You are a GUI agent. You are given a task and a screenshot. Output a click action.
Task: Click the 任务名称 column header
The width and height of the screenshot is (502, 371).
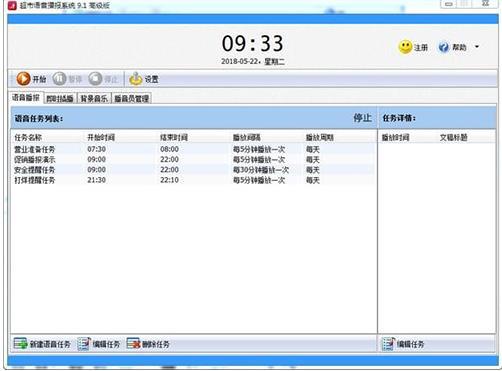pos(28,137)
